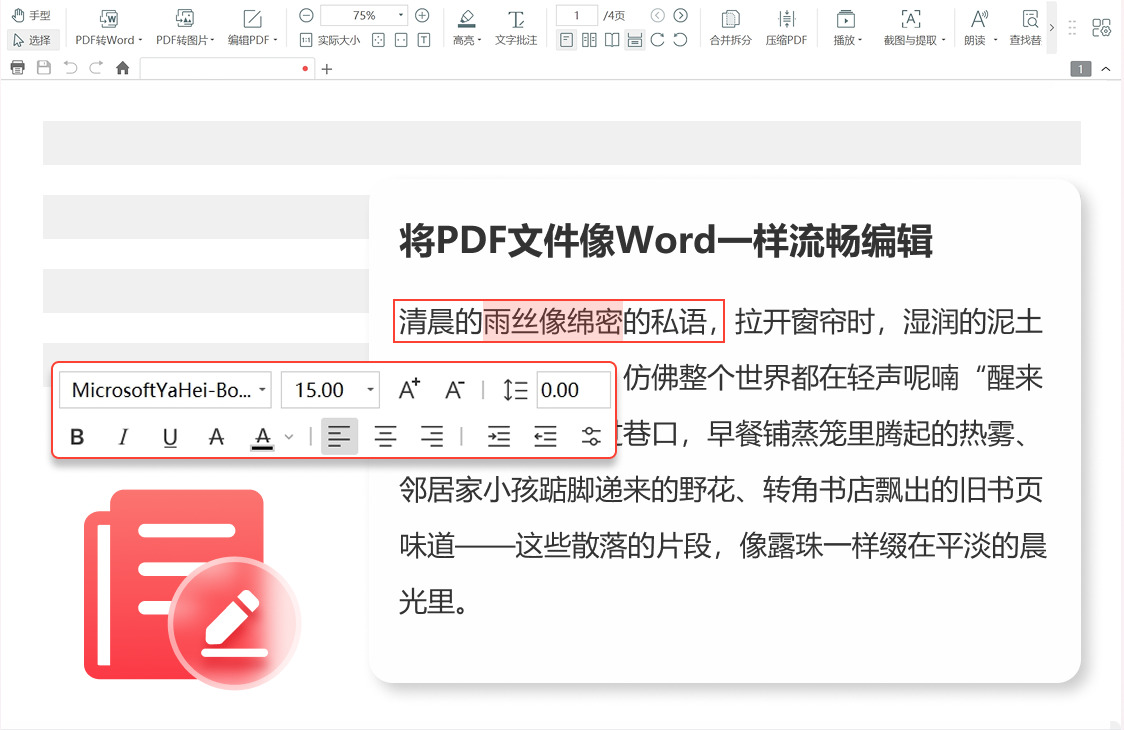This screenshot has height=730, width=1124.
Task: Save the document
Action: [44, 68]
